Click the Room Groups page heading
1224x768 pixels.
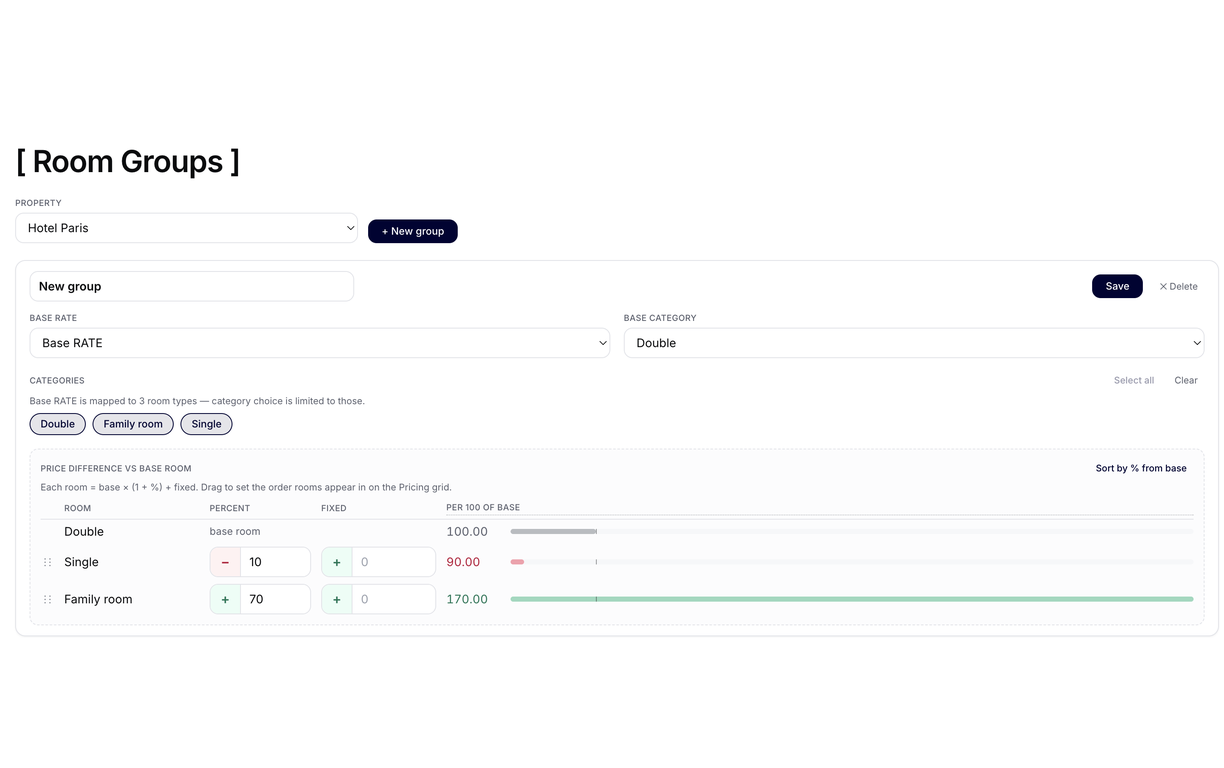click(128, 161)
